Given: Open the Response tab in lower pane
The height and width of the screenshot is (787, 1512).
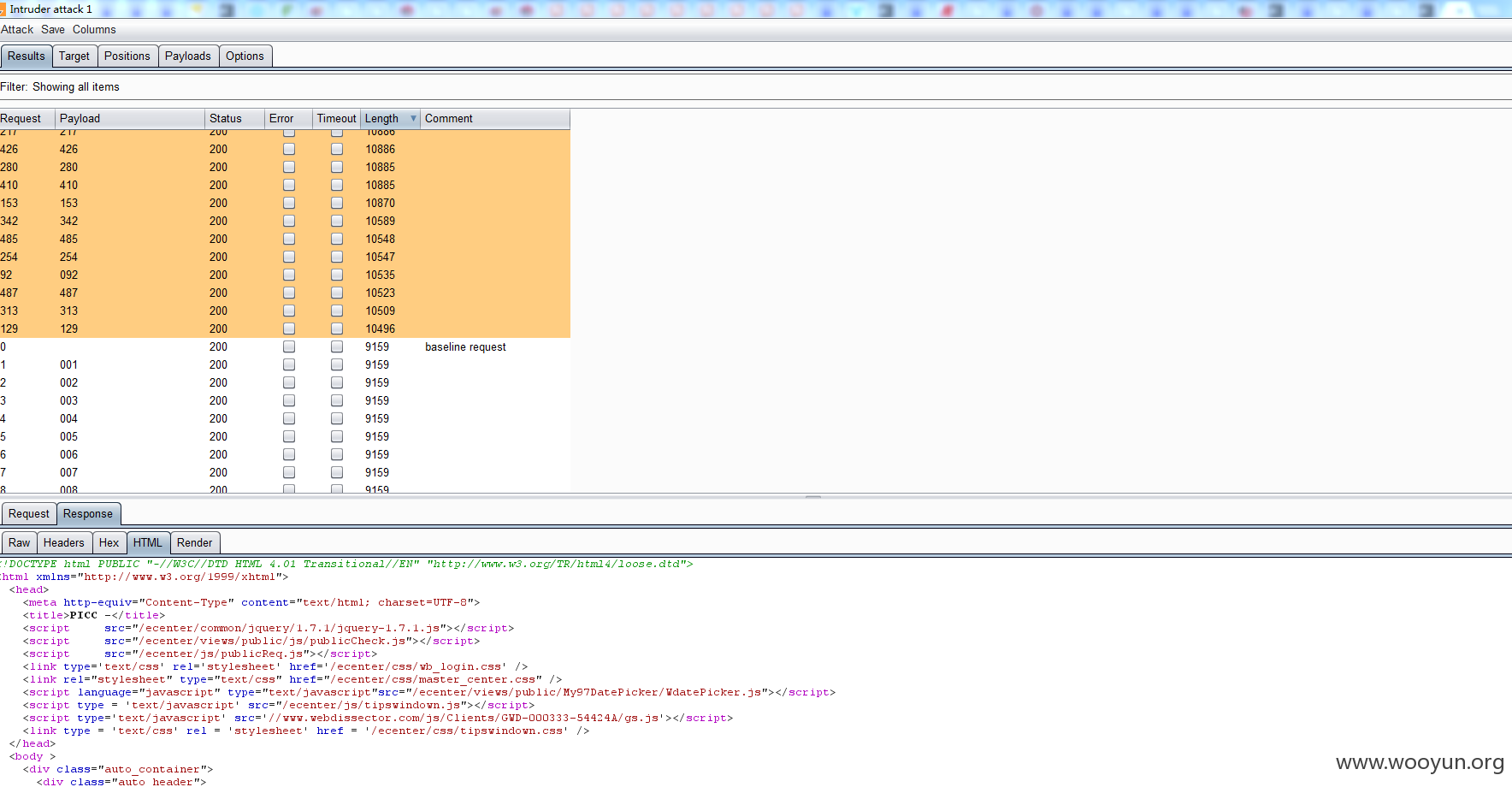Looking at the screenshot, I should click(88, 514).
